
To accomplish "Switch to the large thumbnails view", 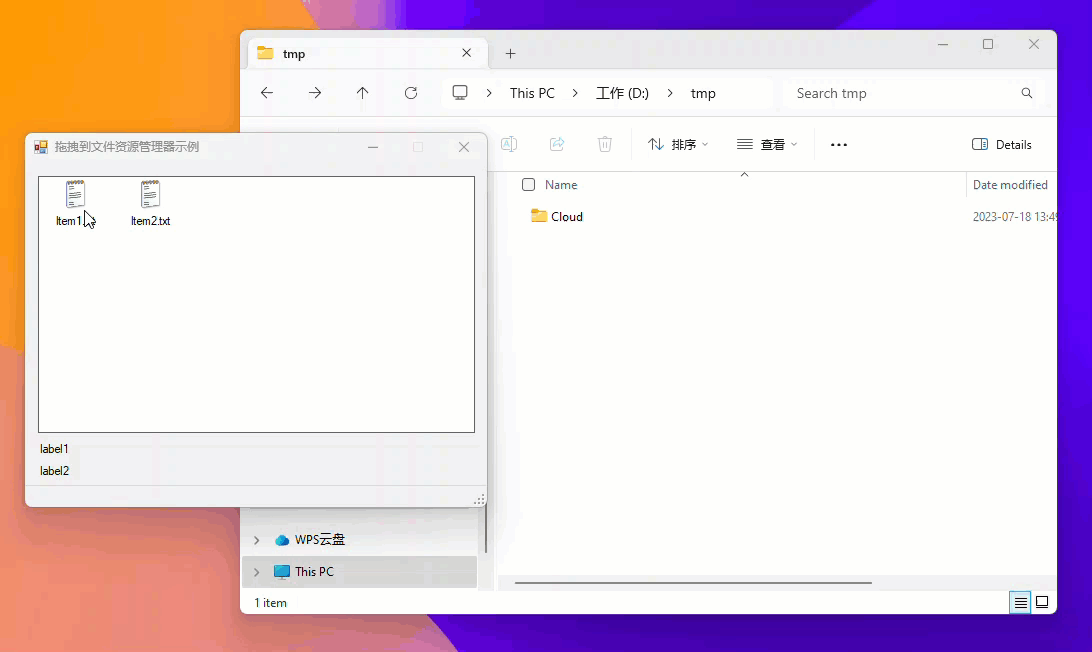I will click(x=1042, y=602).
